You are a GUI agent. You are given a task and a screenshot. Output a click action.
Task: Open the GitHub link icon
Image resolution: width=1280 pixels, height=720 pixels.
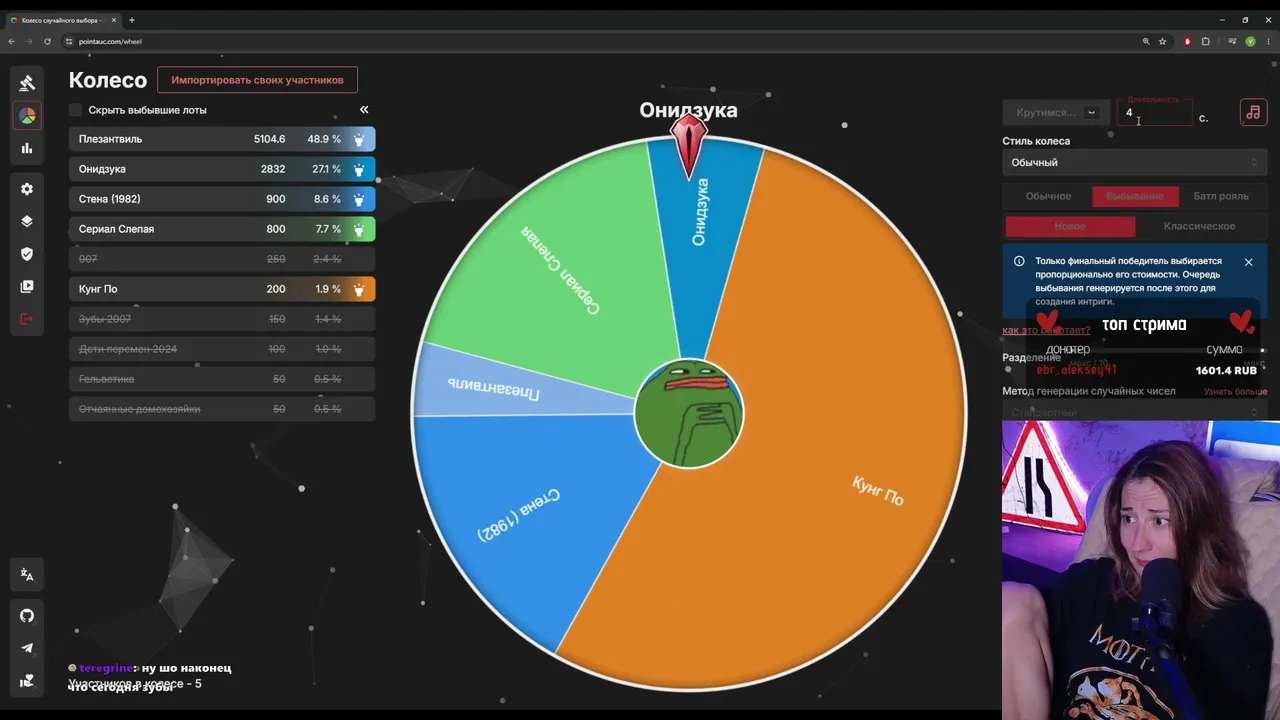click(x=27, y=616)
